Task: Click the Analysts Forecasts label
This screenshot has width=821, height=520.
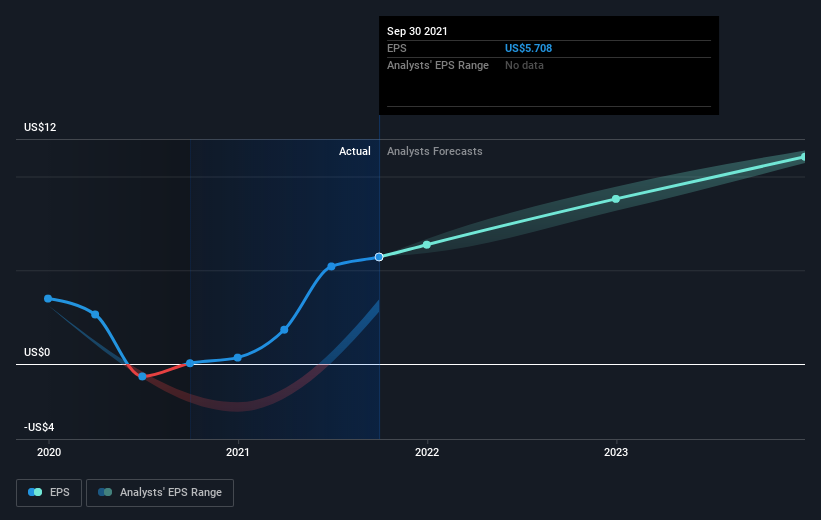Action: 435,151
